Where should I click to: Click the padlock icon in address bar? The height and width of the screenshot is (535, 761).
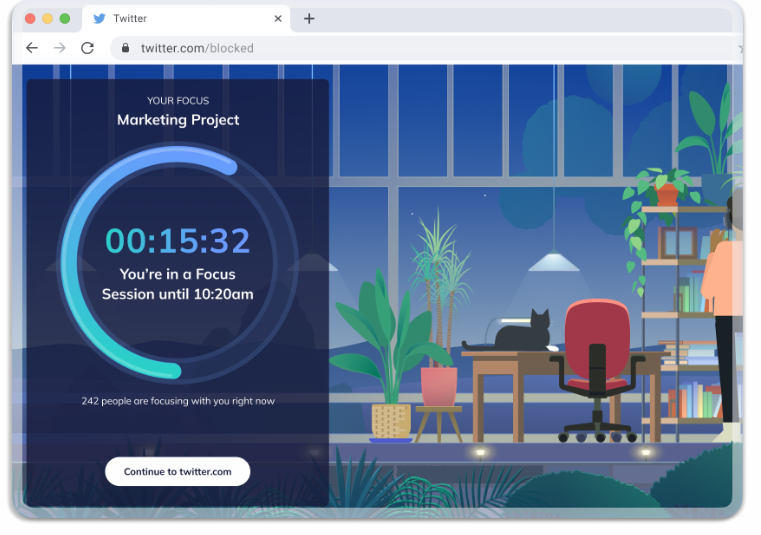(126, 48)
